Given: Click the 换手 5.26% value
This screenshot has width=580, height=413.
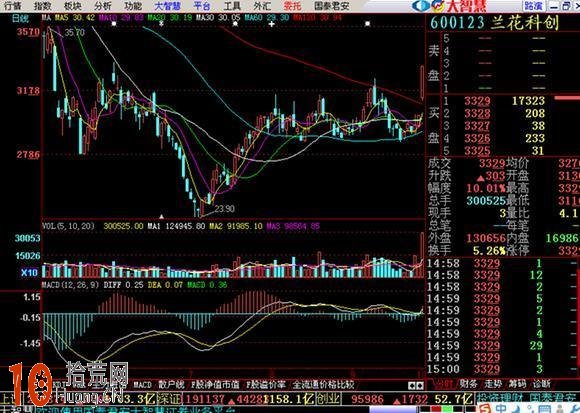Looking at the screenshot, I should 489,251.
